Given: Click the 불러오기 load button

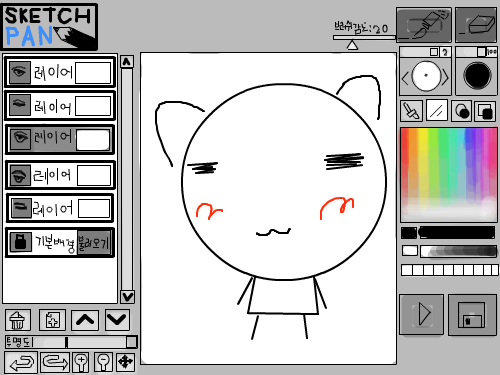Looking at the screenshot, I should coord(94,243).
